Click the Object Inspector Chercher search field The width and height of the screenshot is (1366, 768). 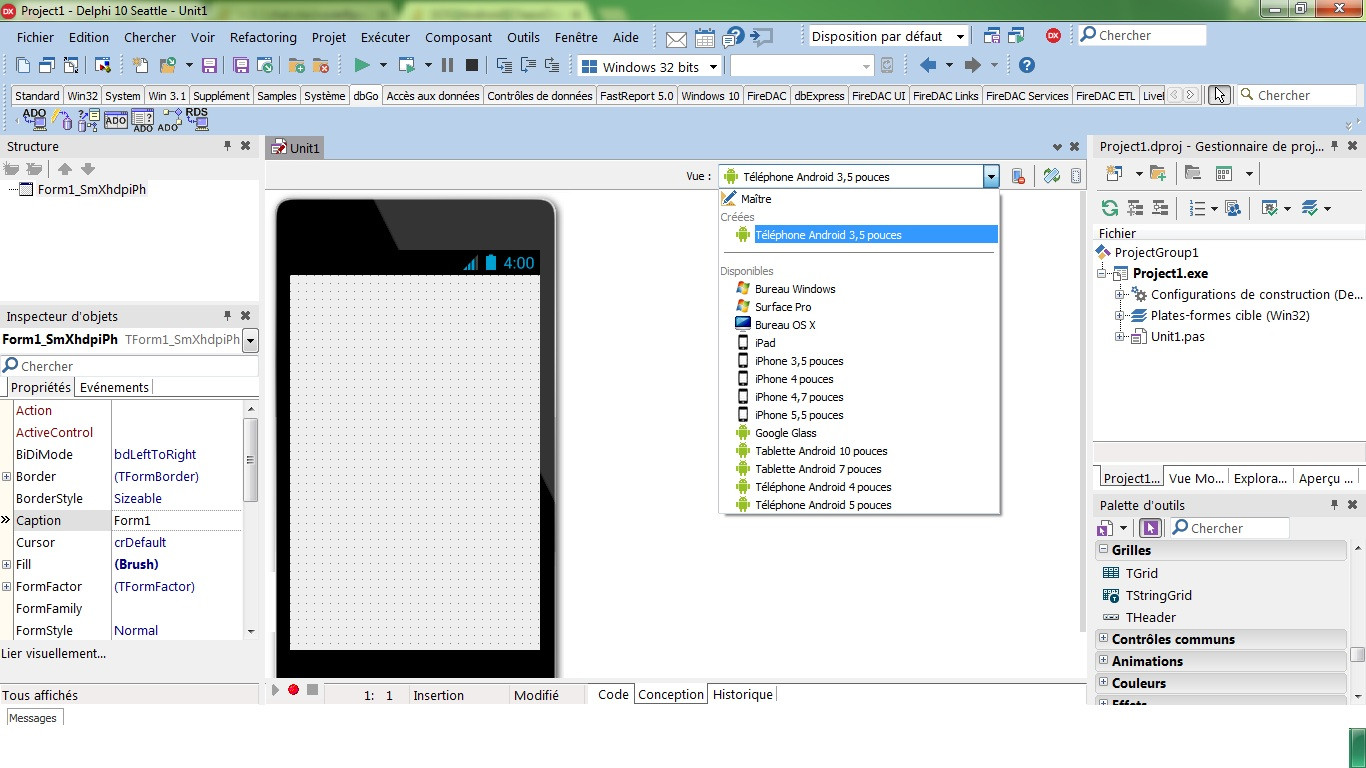(129, 366)
